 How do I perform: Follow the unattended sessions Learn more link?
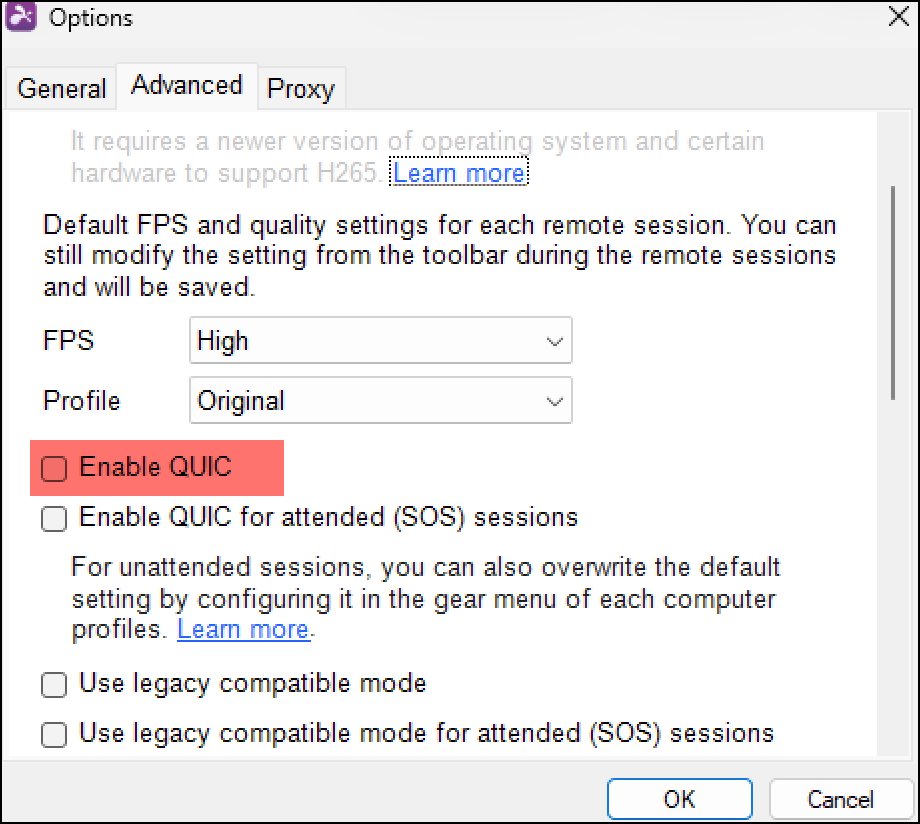243,630
